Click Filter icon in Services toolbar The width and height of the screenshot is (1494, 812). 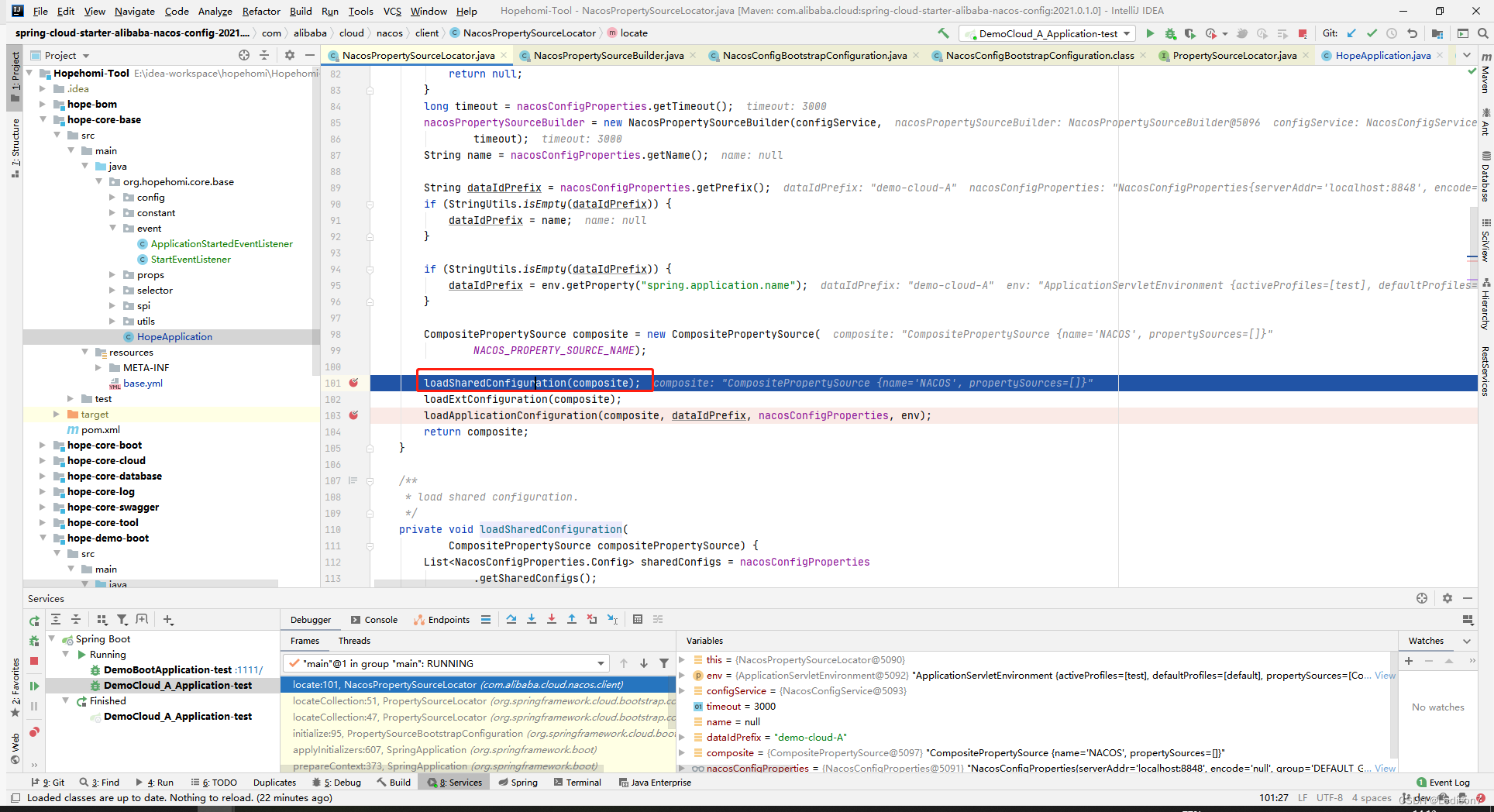pos(122,619)
